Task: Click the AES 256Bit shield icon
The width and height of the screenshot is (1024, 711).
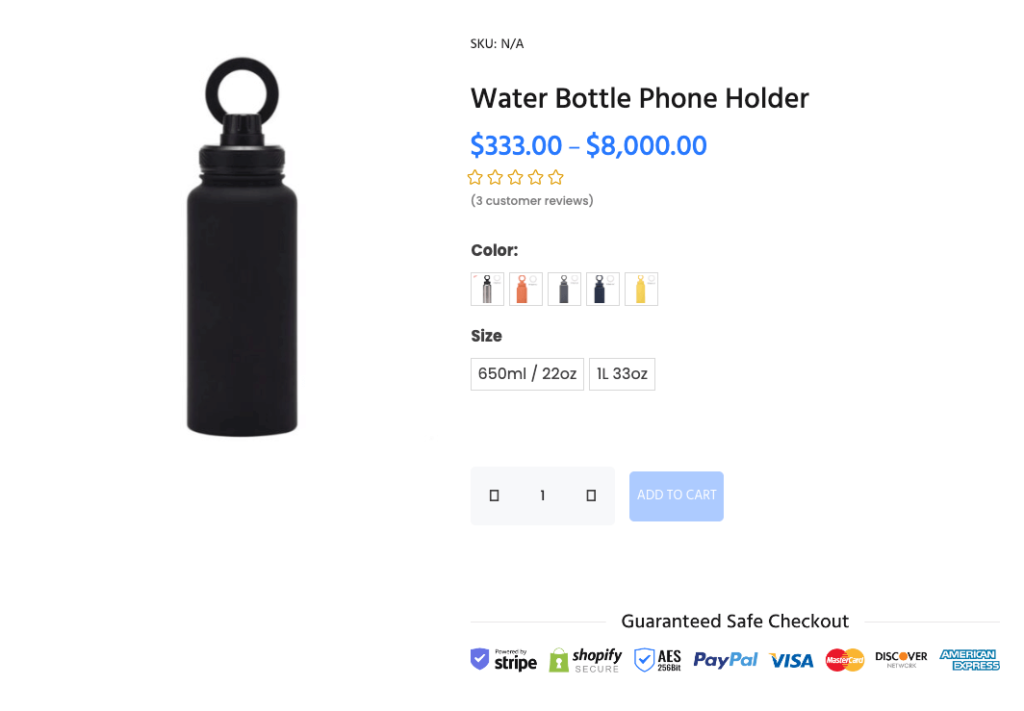Action: click(658, 660)
